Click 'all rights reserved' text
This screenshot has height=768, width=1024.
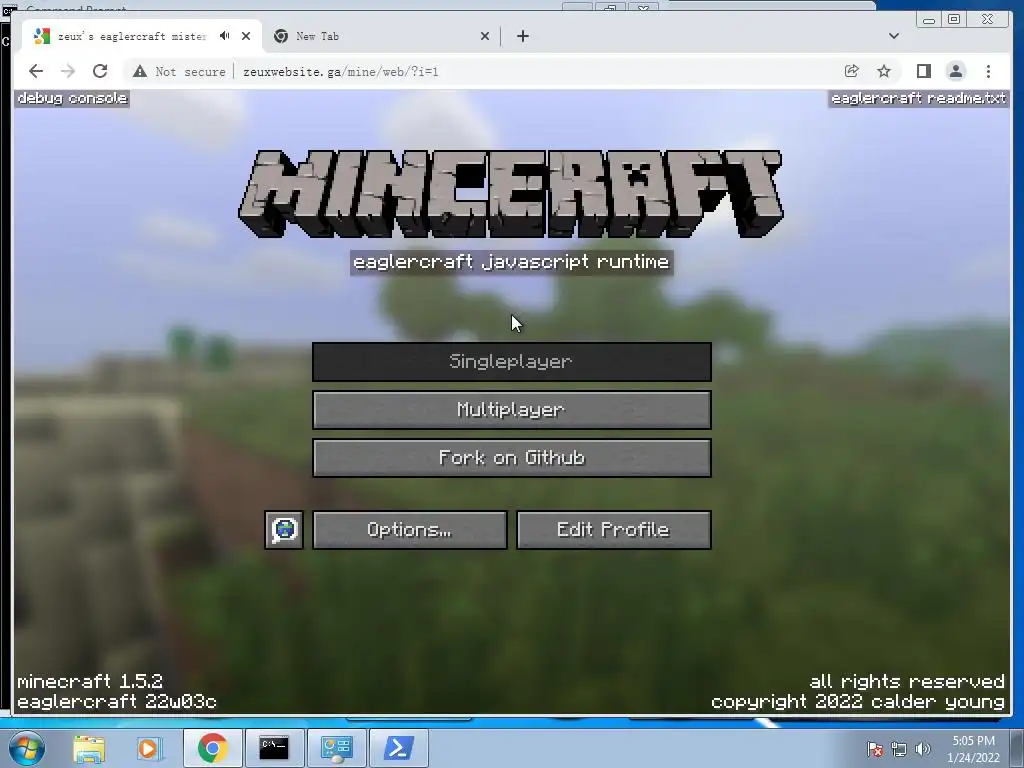tap(907, 682)
